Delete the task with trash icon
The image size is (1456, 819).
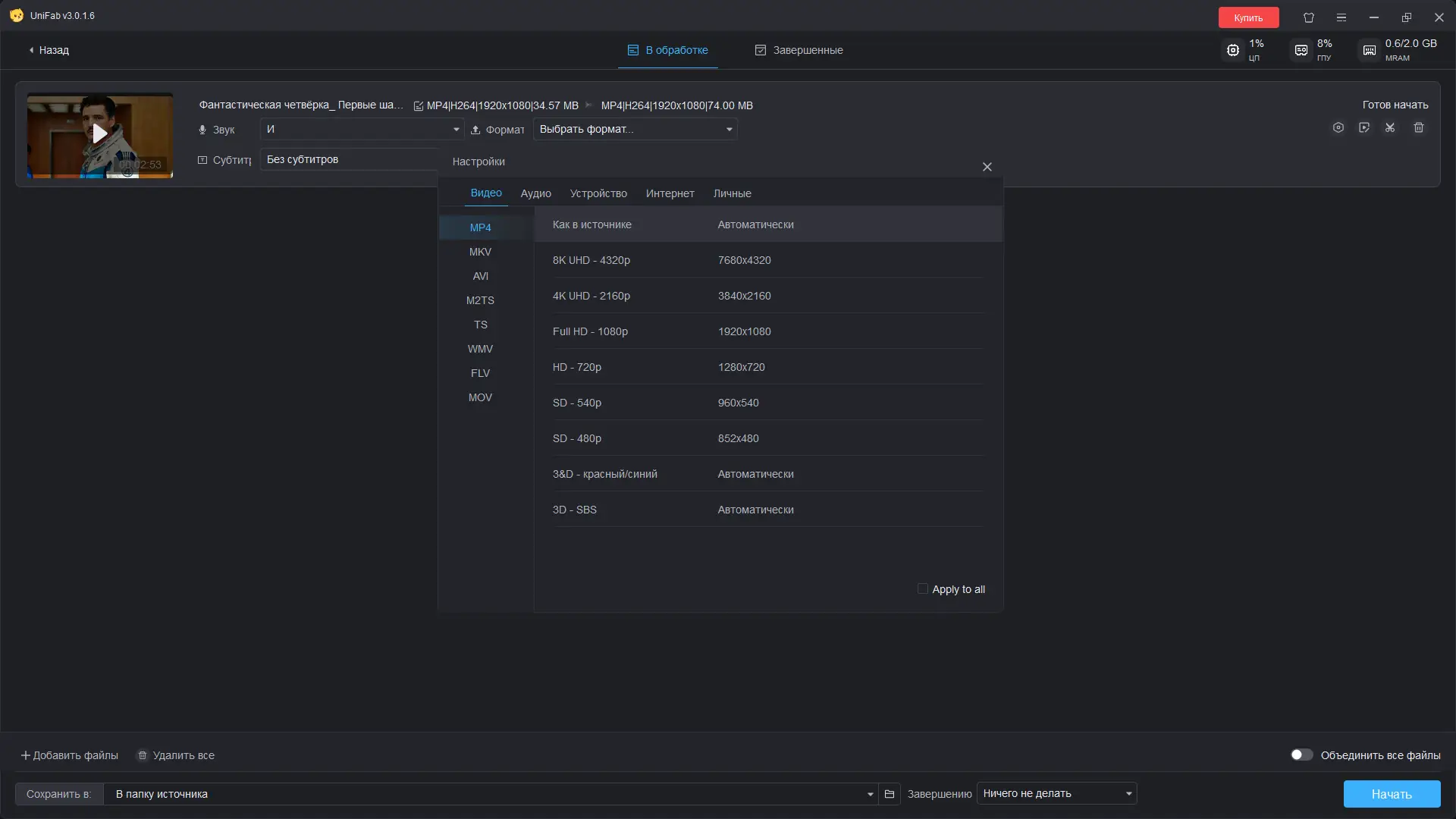tap(1419, 127)
